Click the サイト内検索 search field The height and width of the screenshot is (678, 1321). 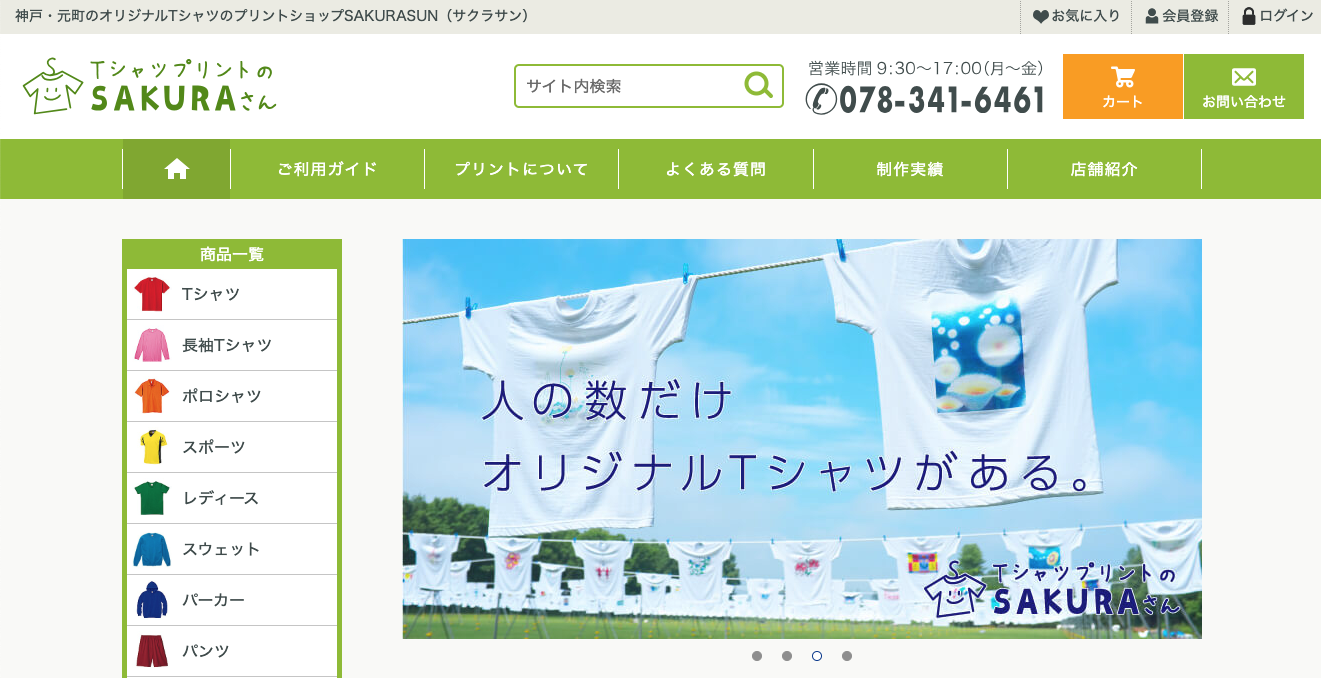tap(630, 86)
